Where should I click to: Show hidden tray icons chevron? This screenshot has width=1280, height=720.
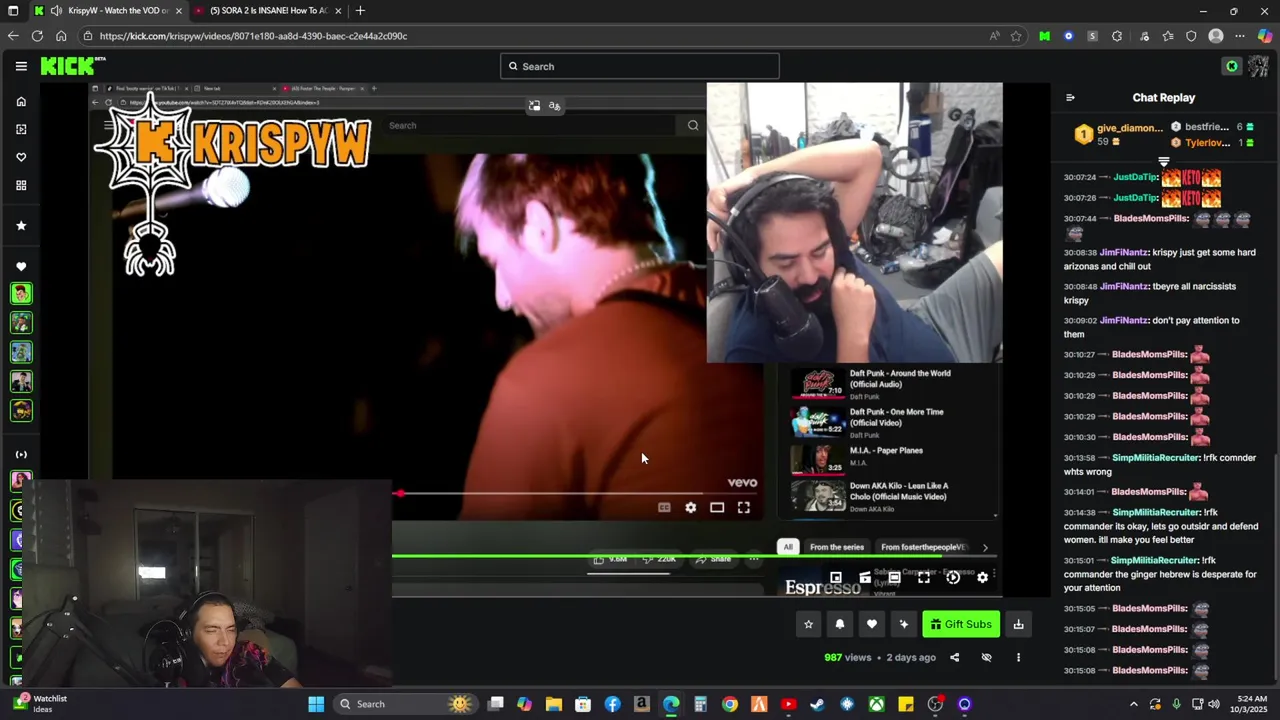pyautogui.click(x=1133, y=704)
